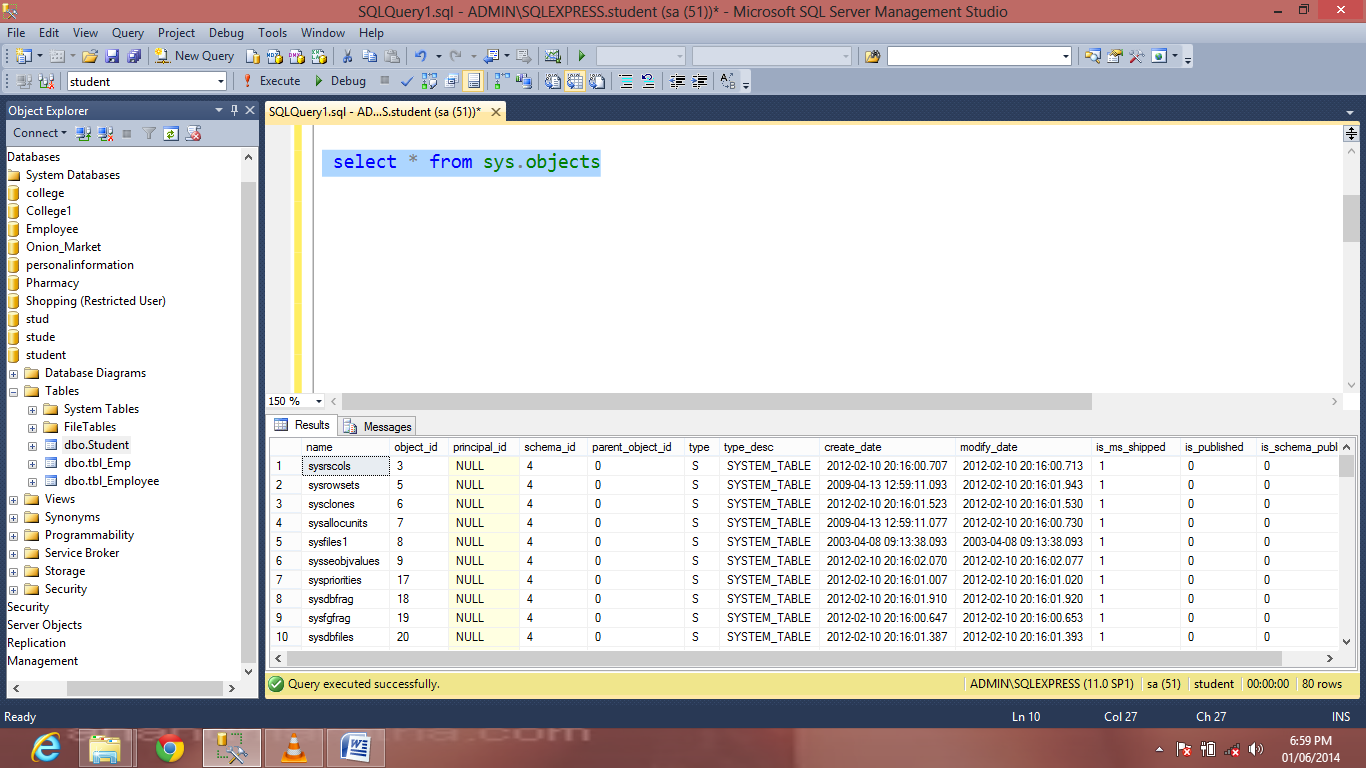Open the Connect dropdown in Object Explorer

[x=40, y=133]
